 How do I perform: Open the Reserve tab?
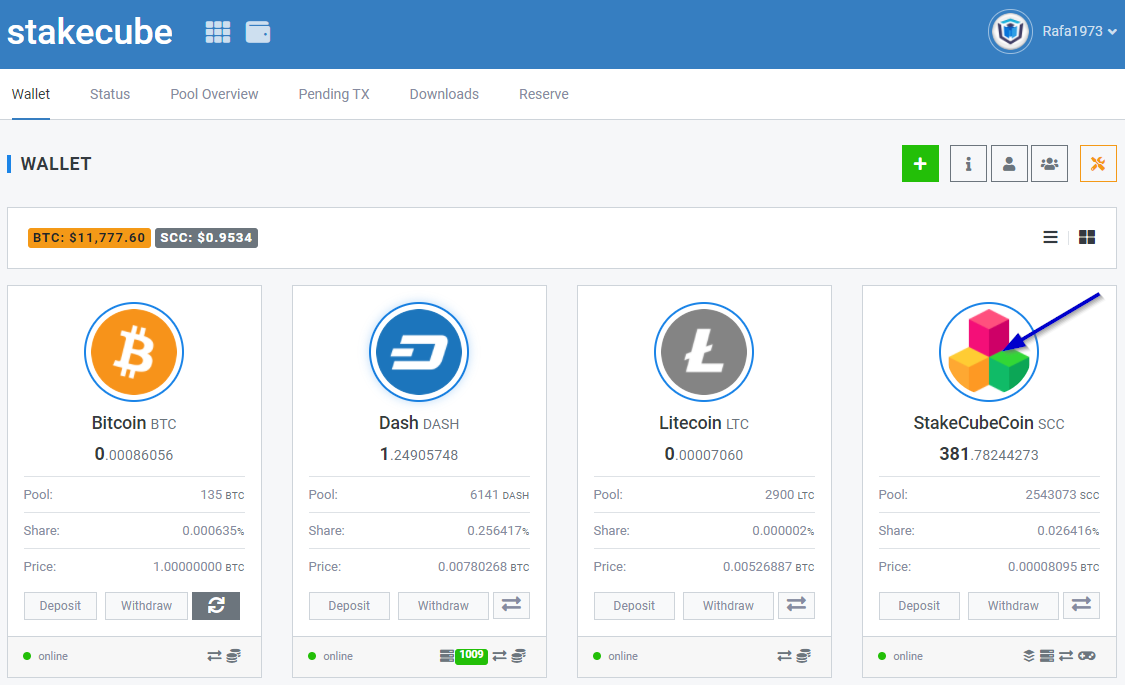[544, 94]
